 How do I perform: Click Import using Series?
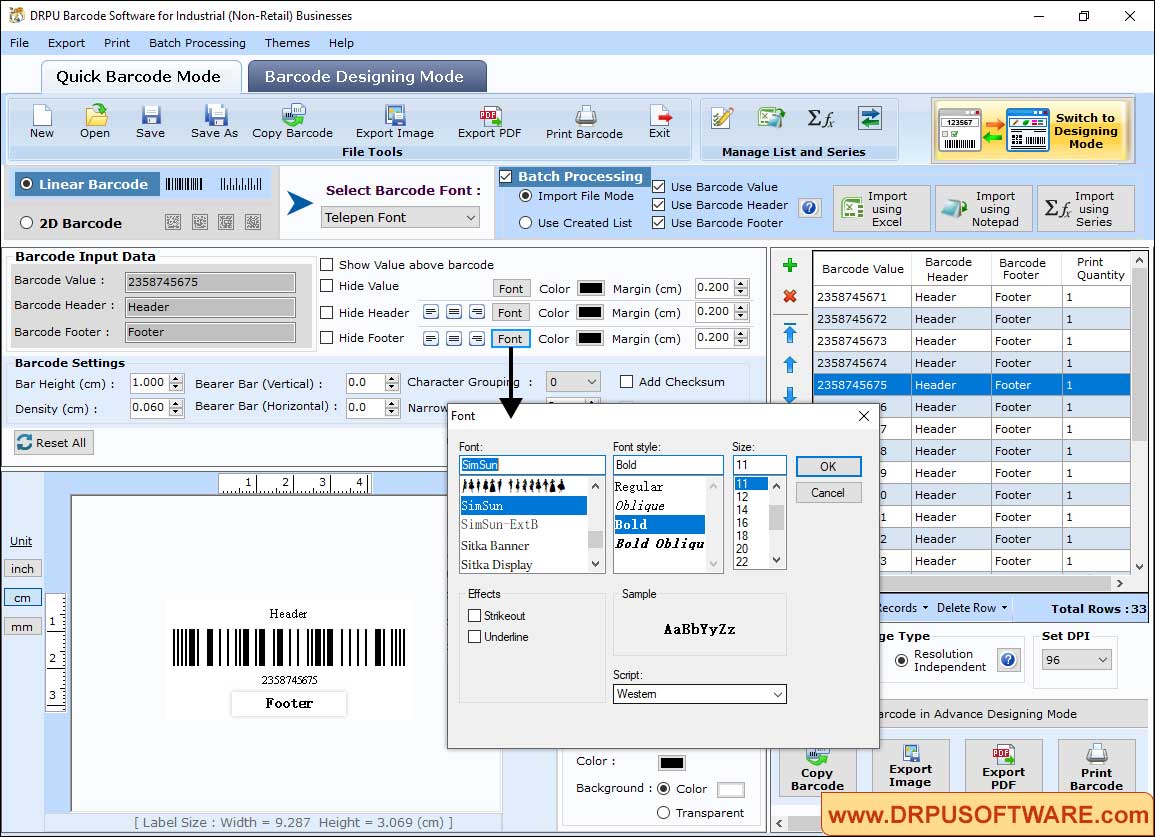(1086, 209)
